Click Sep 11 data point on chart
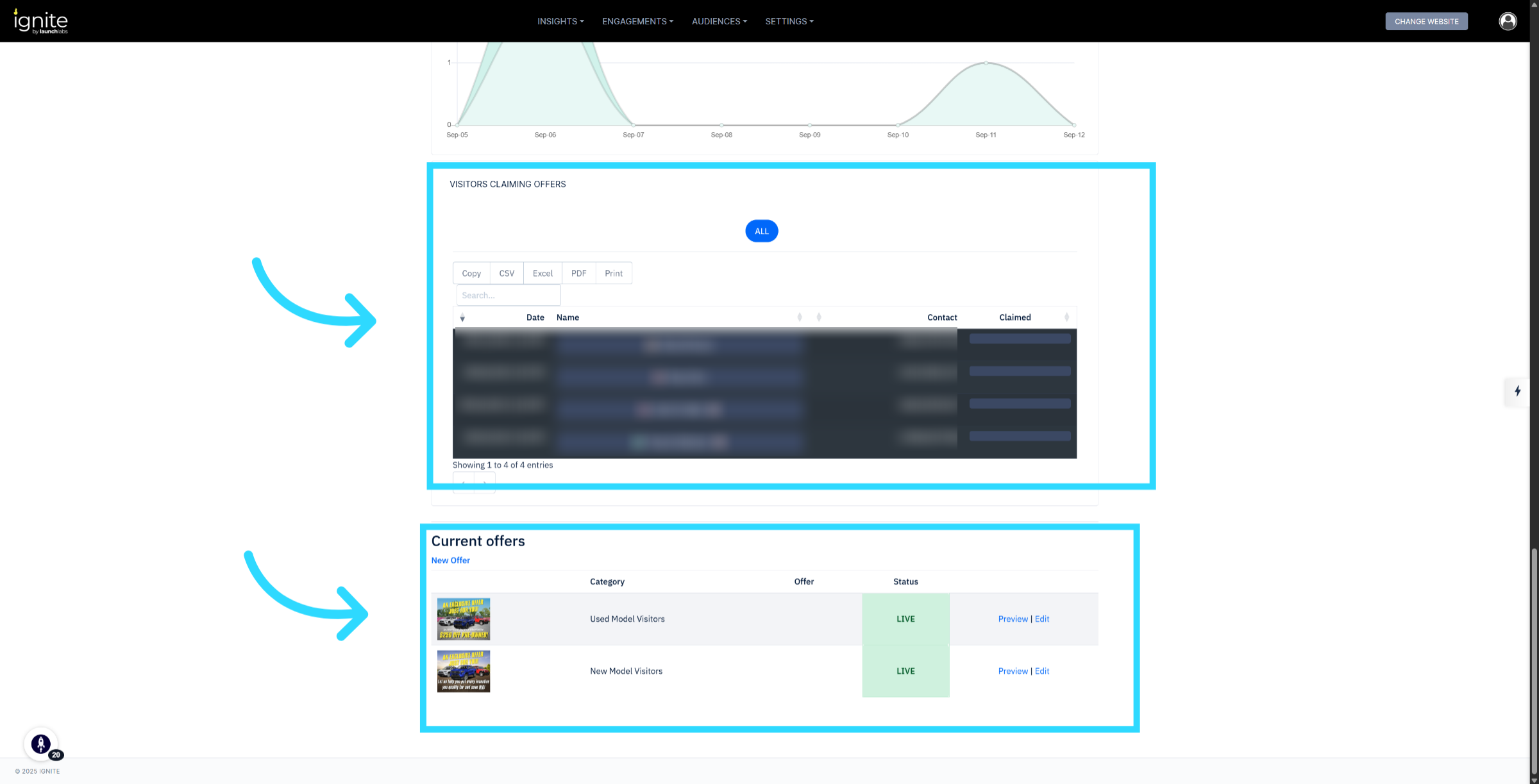1539x784 pixels. pyautogui.click(x=986, y=63)
